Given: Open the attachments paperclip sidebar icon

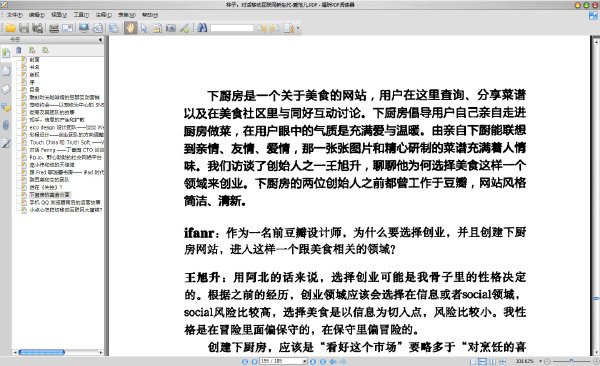Looking at the screenshot, I should (6, 125).
